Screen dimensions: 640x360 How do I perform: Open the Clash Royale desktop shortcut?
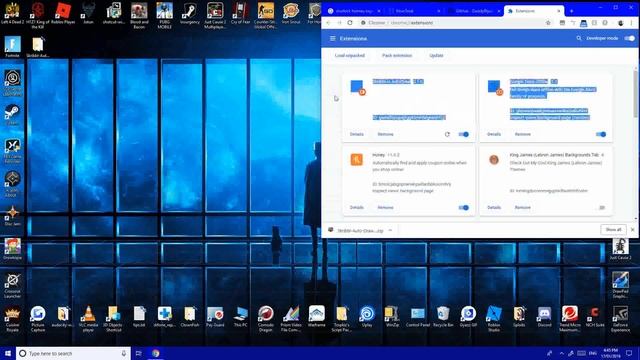[12, 318]
